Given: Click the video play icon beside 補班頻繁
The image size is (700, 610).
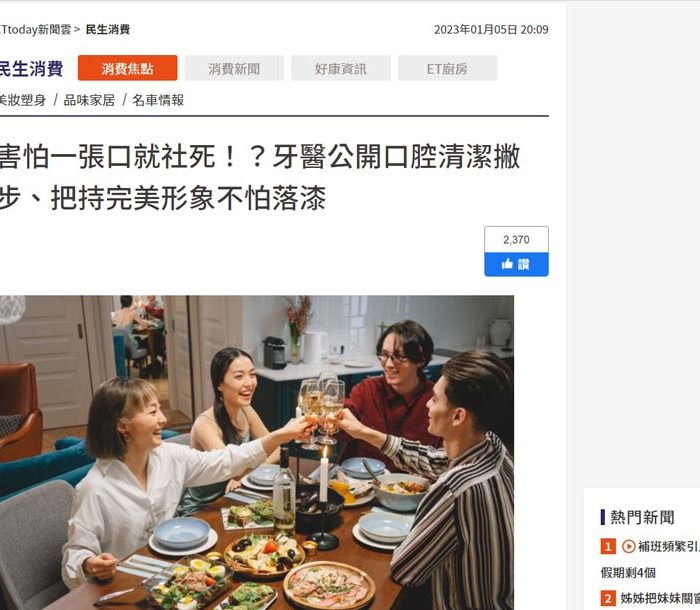Looking at the screenshot, I should (628, 546).
